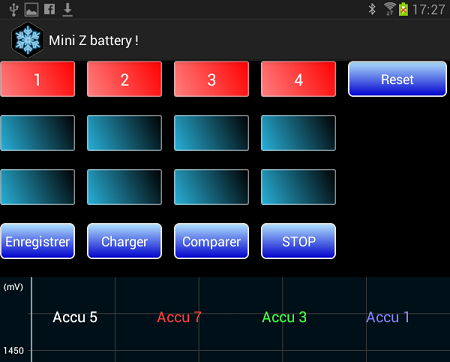The width and height of the screenshot is (450, 362).
Task: Tap the USB connection status icon
Action: pyautogui.click(x=14, y=10)
